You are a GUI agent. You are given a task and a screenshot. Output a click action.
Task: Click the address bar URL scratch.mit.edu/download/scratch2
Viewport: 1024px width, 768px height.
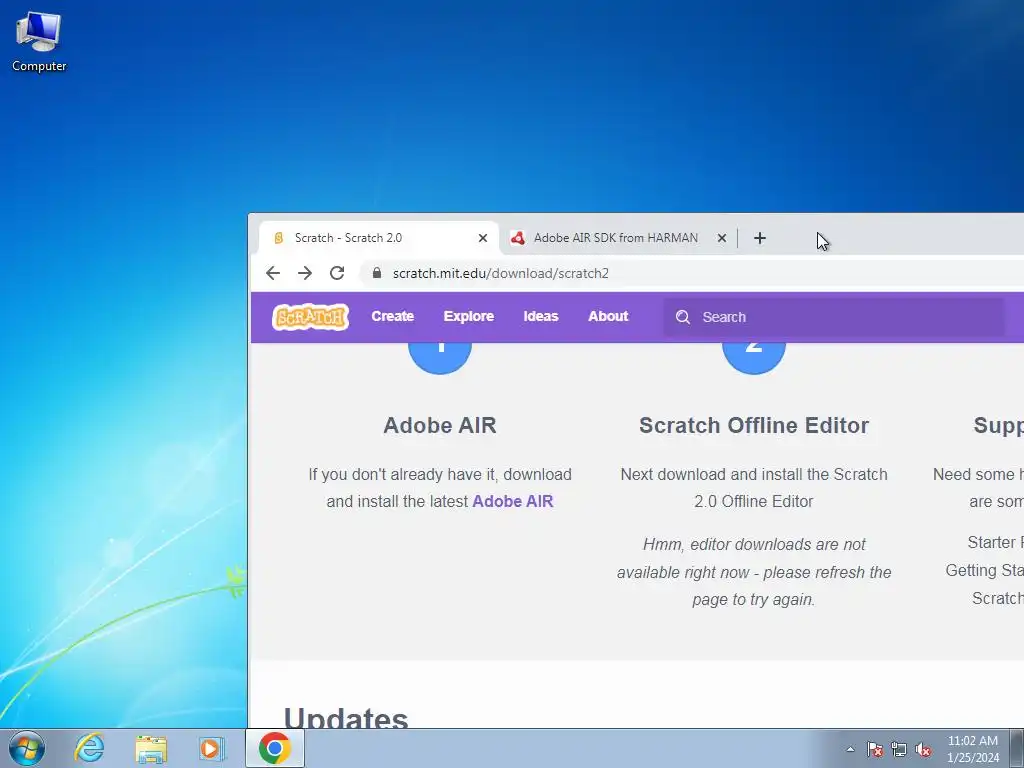[x=500, y=274]
